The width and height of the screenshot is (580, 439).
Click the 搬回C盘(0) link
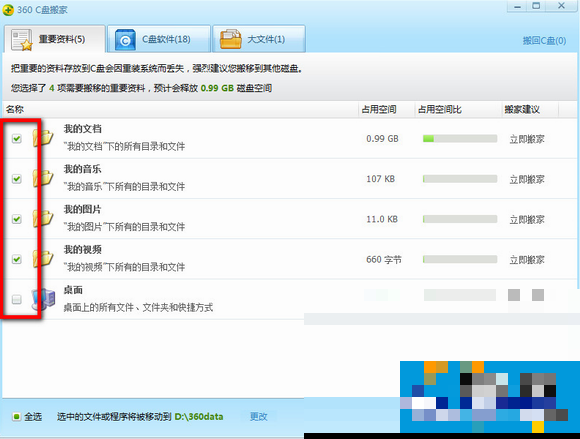point(544,41)
